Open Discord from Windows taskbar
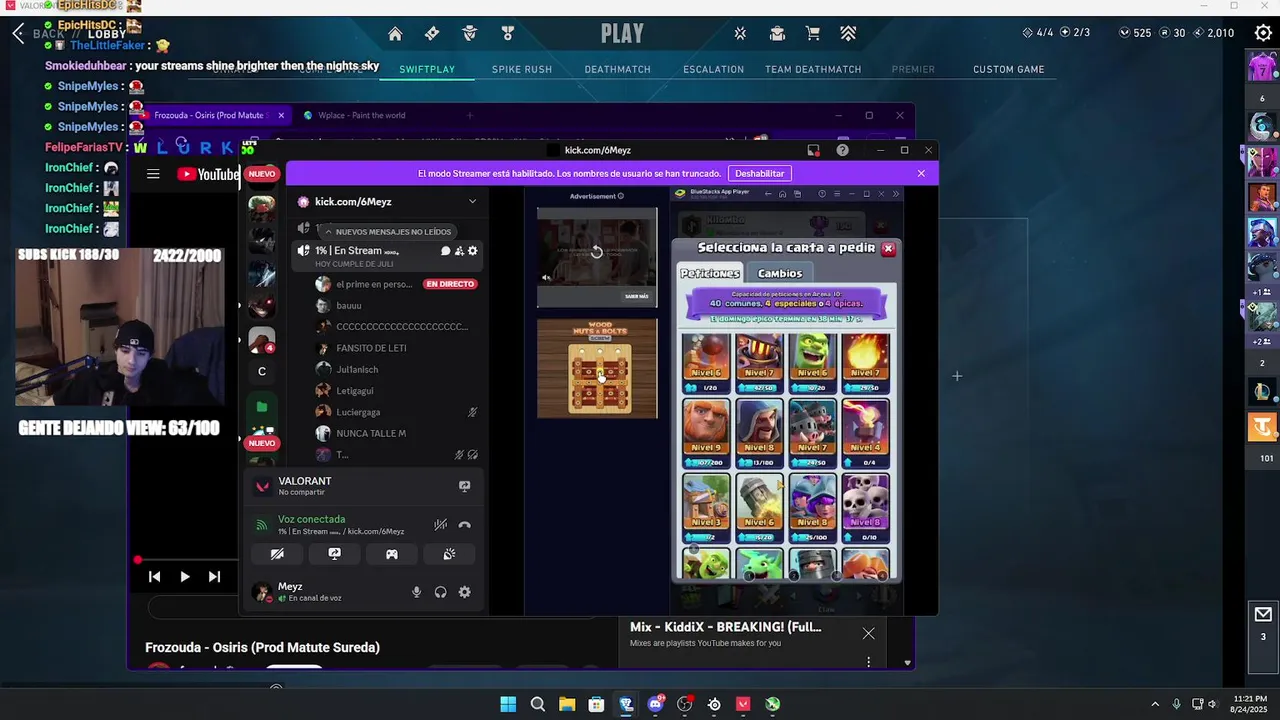This screenshot has width=1280, height=720. (x=655, y=704)
